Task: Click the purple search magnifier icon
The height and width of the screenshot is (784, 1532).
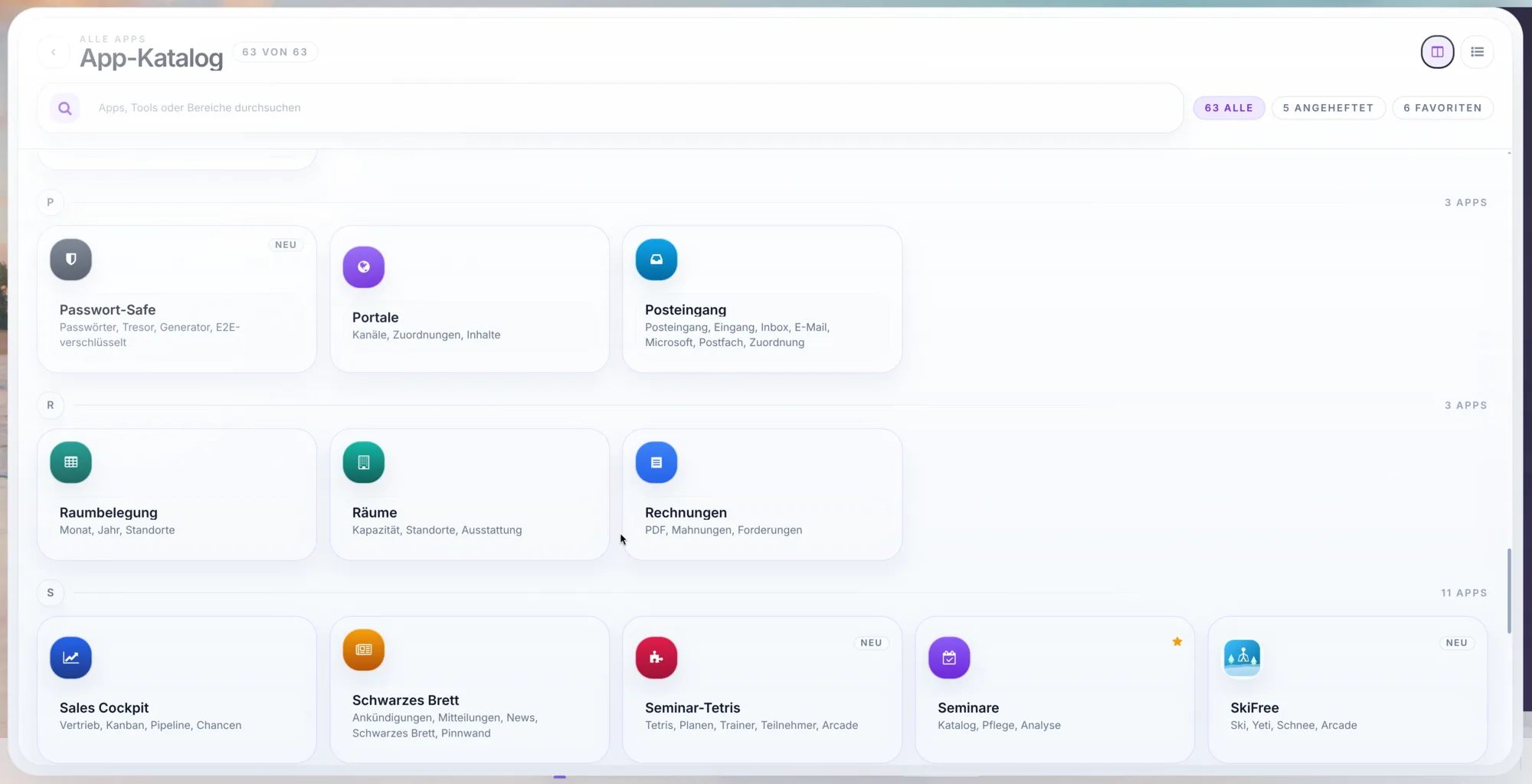Action: pos(65,108)
